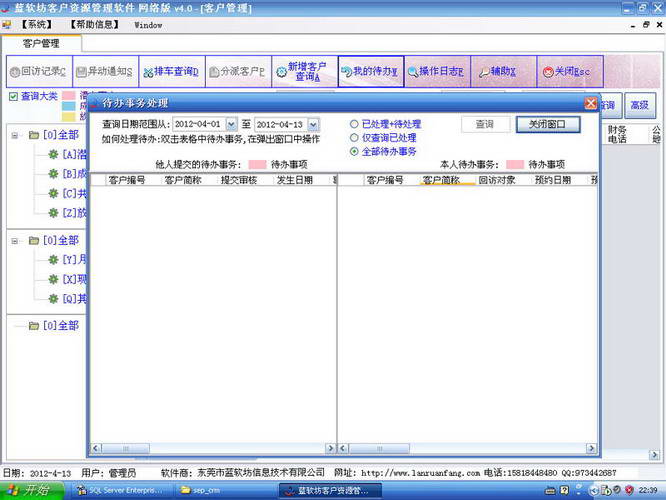Click pink swatch beside 查询大类
The image size is (666, 500).
(x=69, y=95)
